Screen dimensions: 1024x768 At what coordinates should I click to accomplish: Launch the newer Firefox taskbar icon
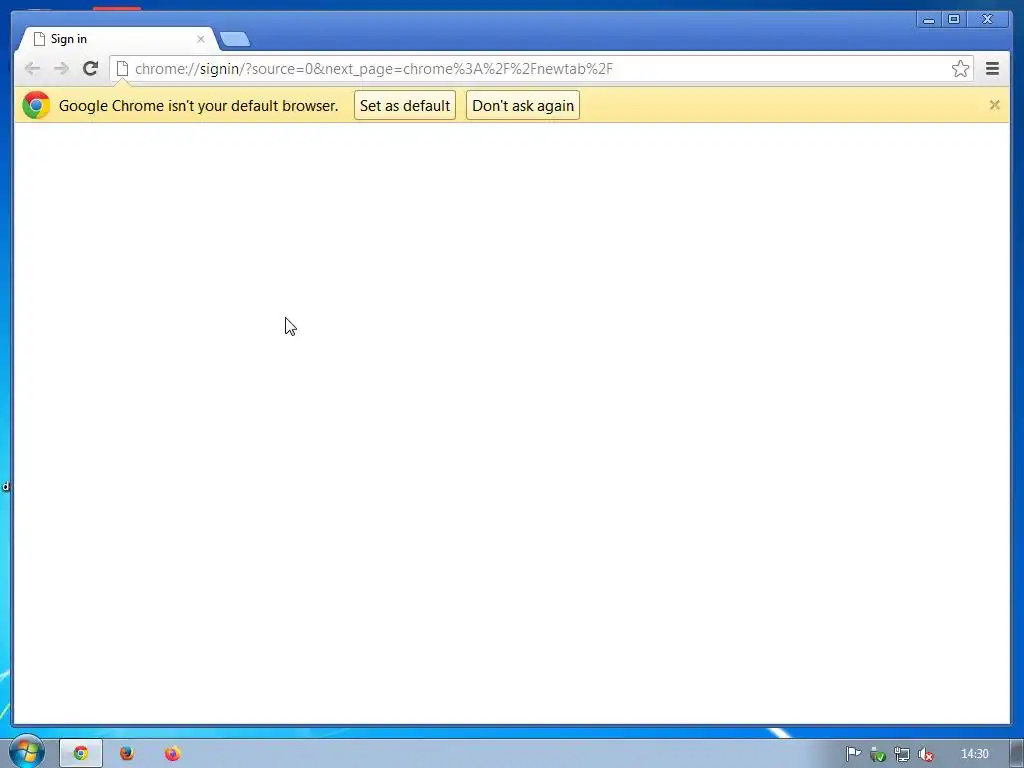[172, 754]
